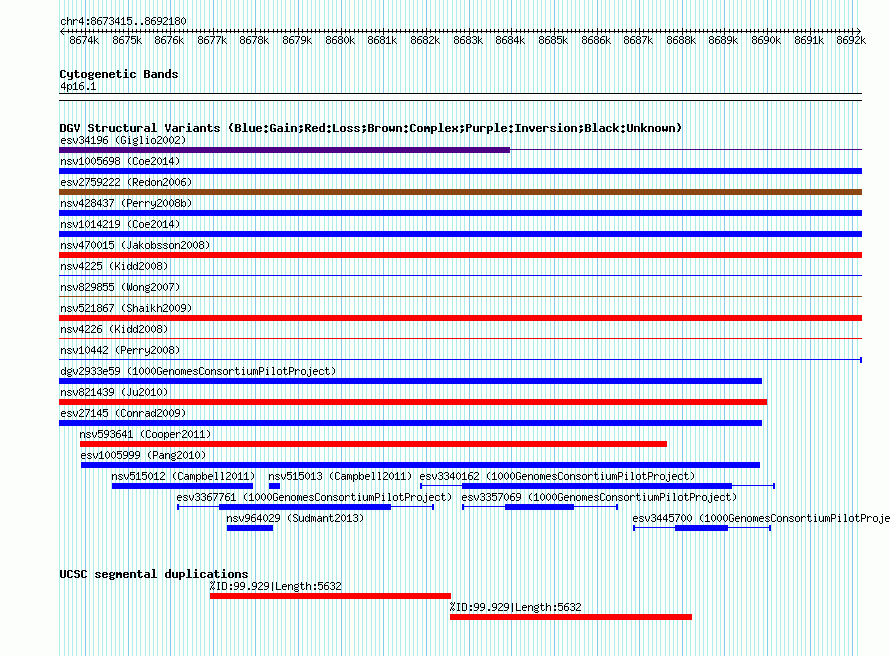
Task: Select the esv3367761 variant blue bar
Action: [x=305, y=507]
